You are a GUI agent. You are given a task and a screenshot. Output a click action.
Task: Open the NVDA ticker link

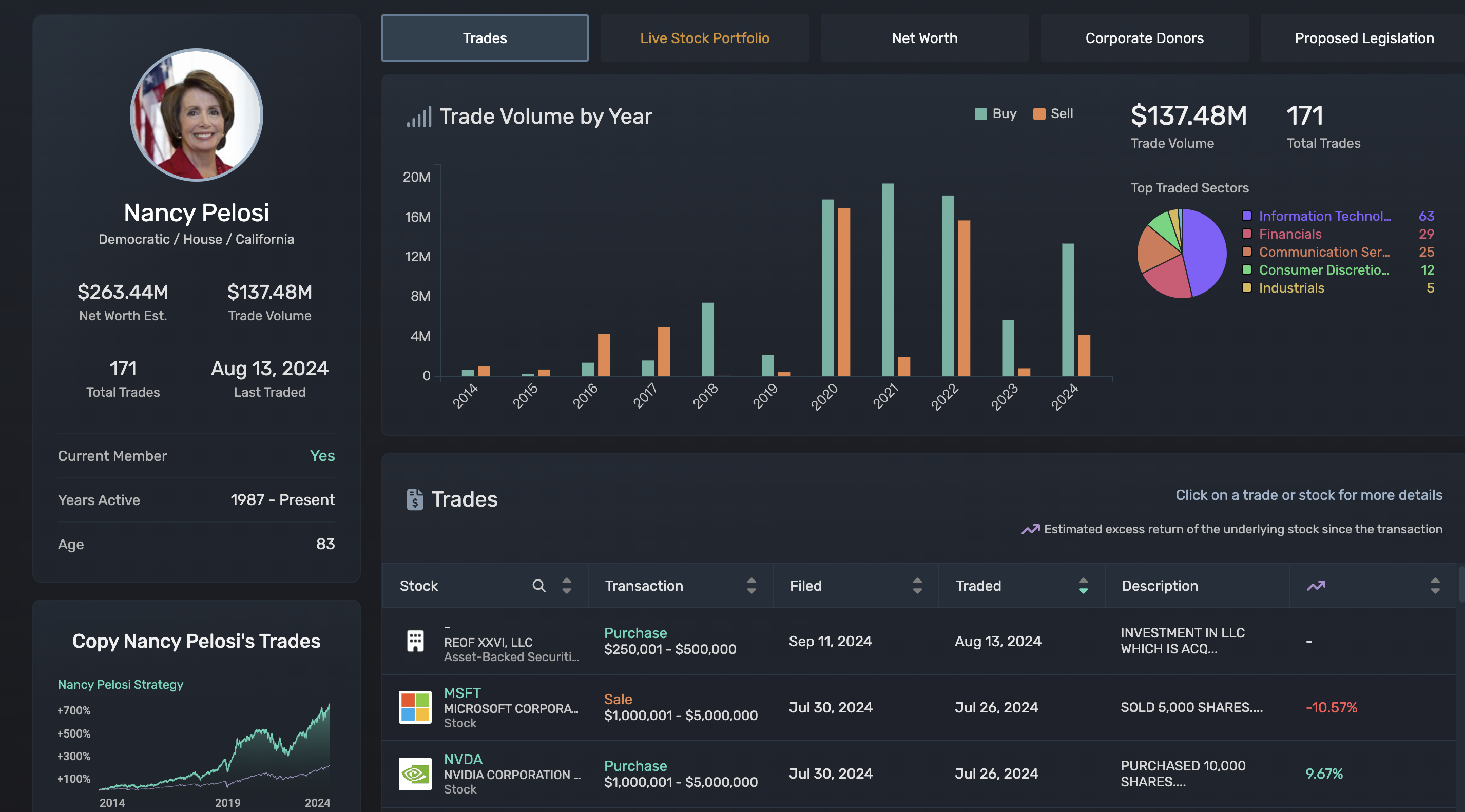tap(463, 759)
